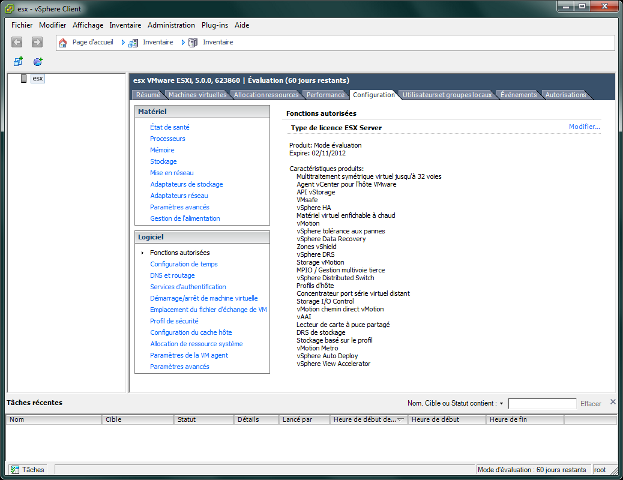Open Démarrage/arrêt de machine virtuelle link
The width and height of the screenshot is (623, 480).
204,298
